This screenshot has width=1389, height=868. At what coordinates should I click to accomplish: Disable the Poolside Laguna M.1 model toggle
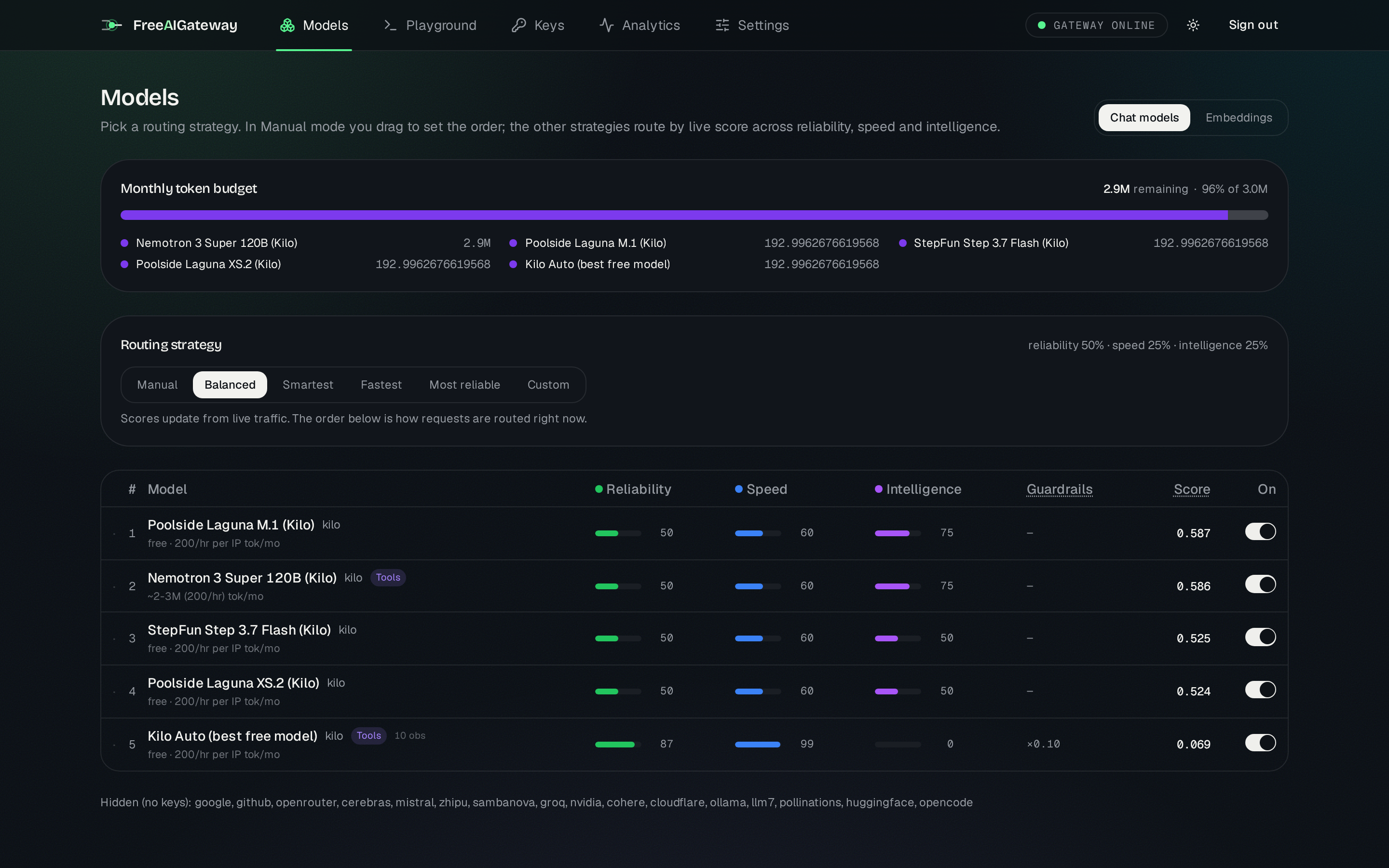click(x=1260, y=531)
